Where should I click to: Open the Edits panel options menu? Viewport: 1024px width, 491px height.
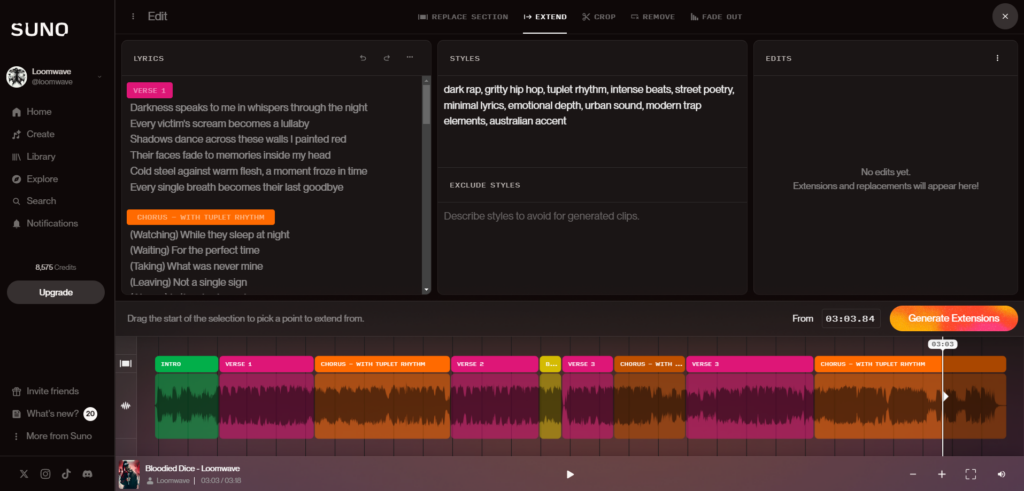tap(997, 58)
